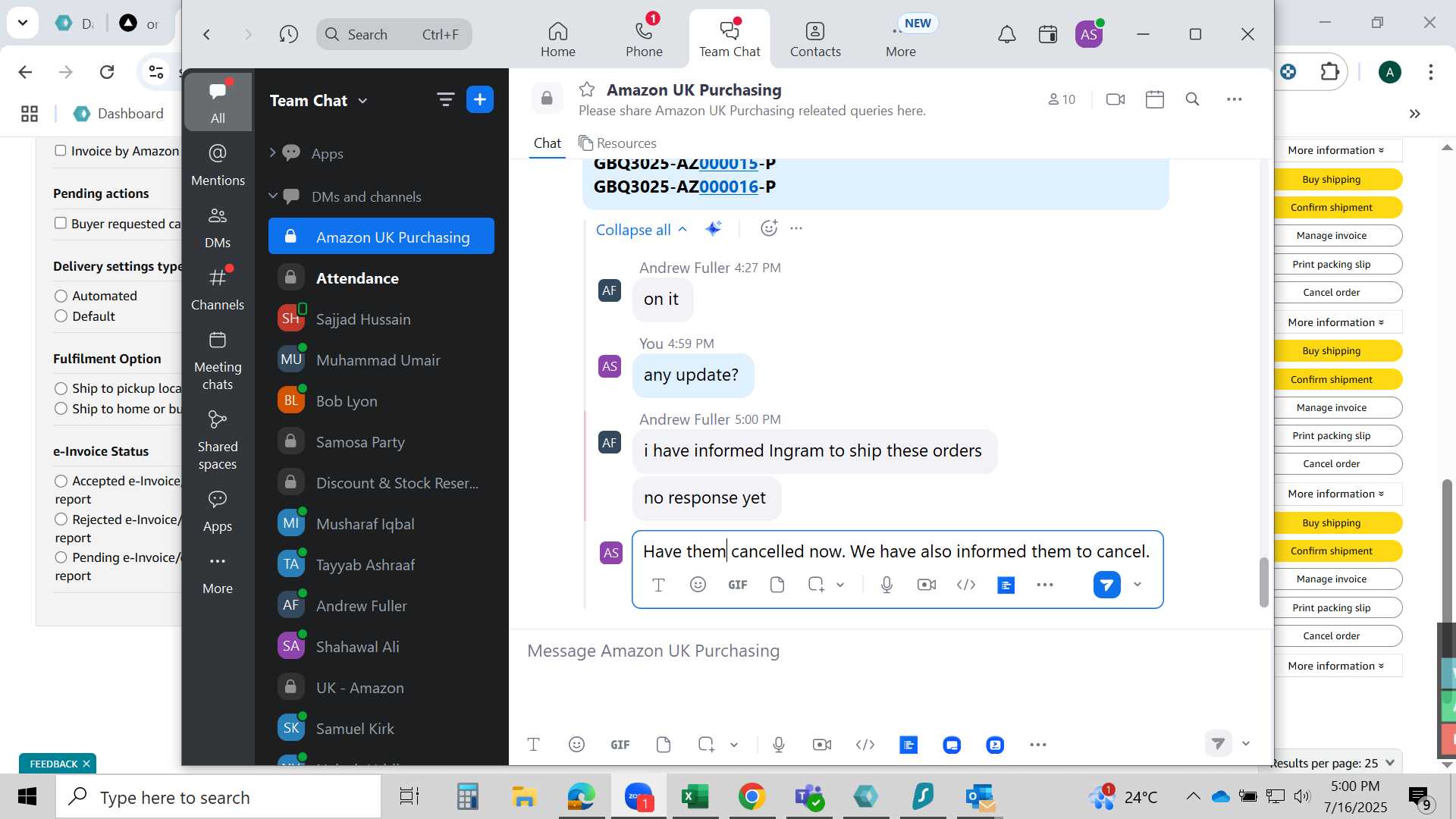Select Pending e-Invoice radio option

click(x=61, y=557)
